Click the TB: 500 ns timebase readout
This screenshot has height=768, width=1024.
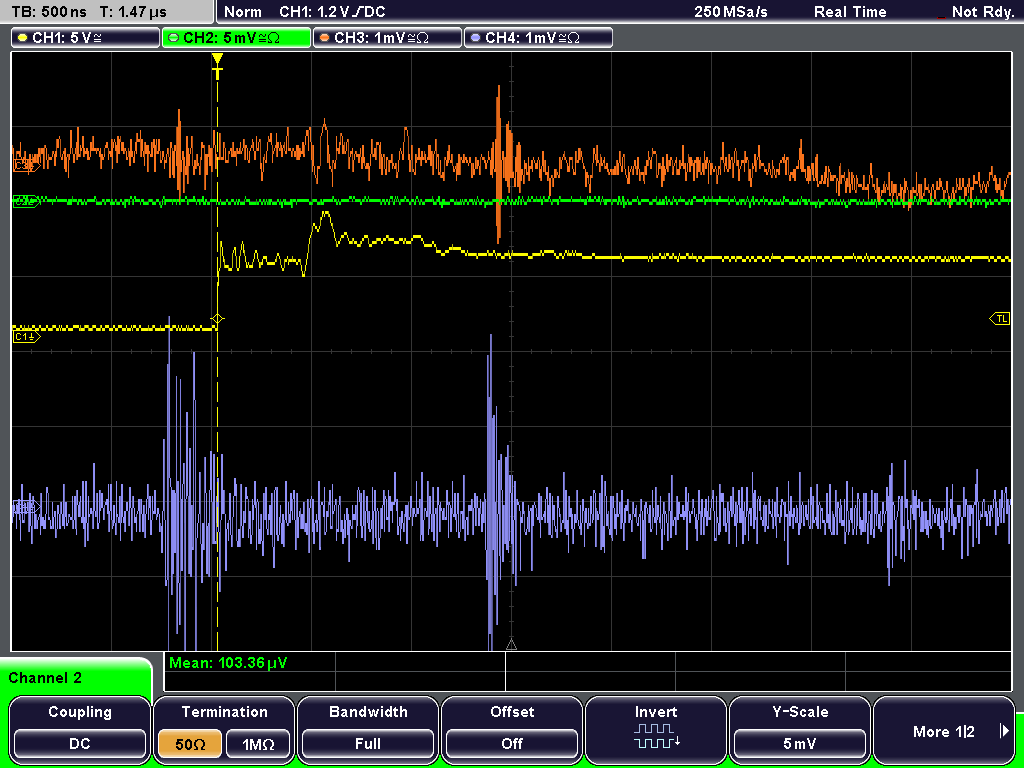tap(50, 12)
